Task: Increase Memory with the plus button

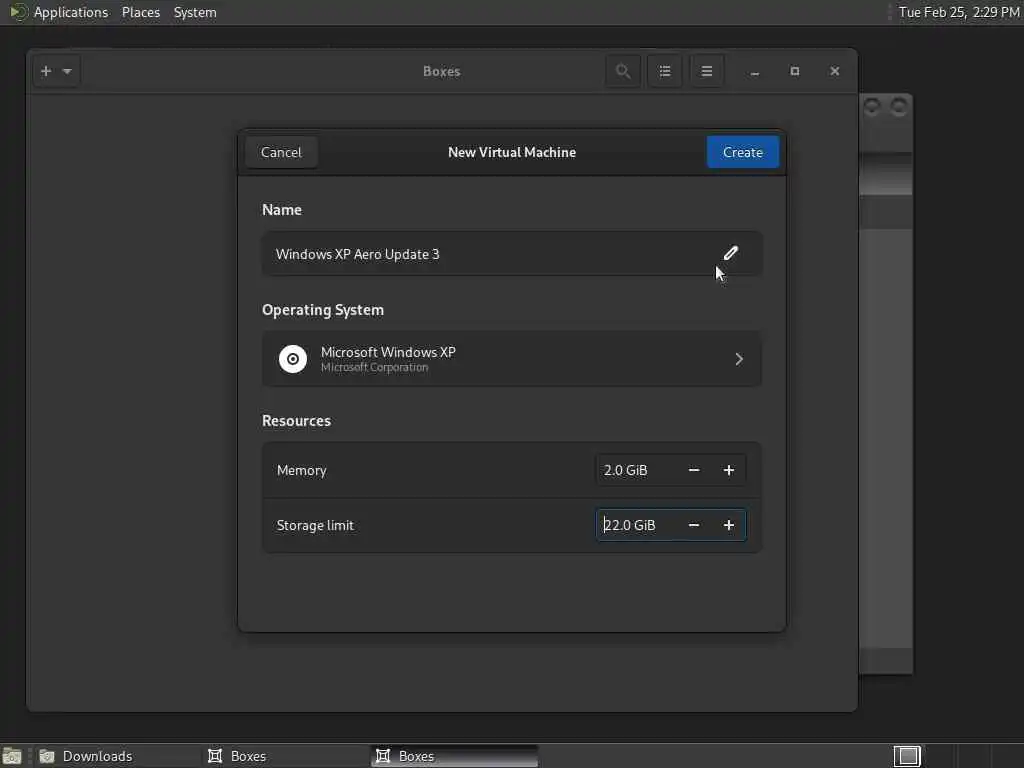Action: [729, 470]
